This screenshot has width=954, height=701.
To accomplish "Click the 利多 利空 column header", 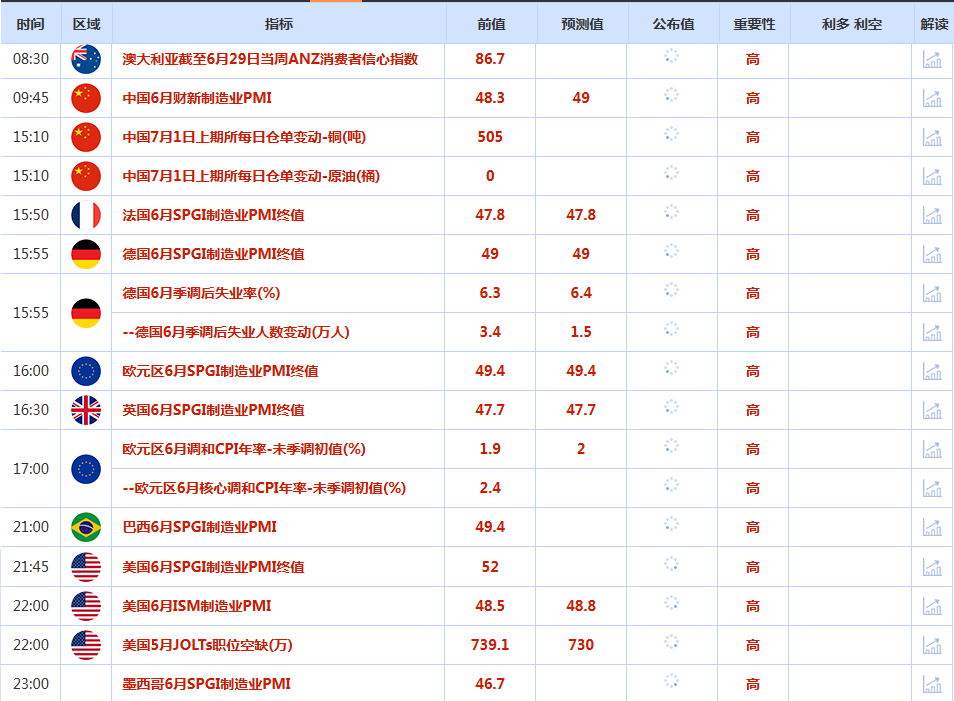I will [852, 24].
